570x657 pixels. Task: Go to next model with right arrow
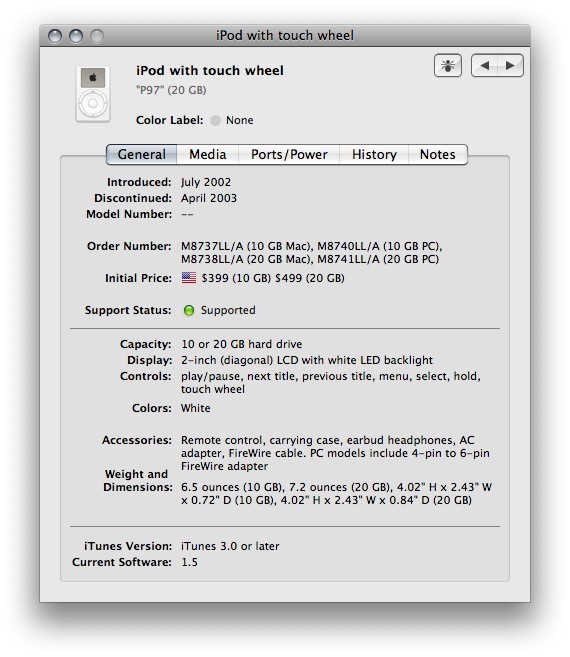tap(510, 65)
